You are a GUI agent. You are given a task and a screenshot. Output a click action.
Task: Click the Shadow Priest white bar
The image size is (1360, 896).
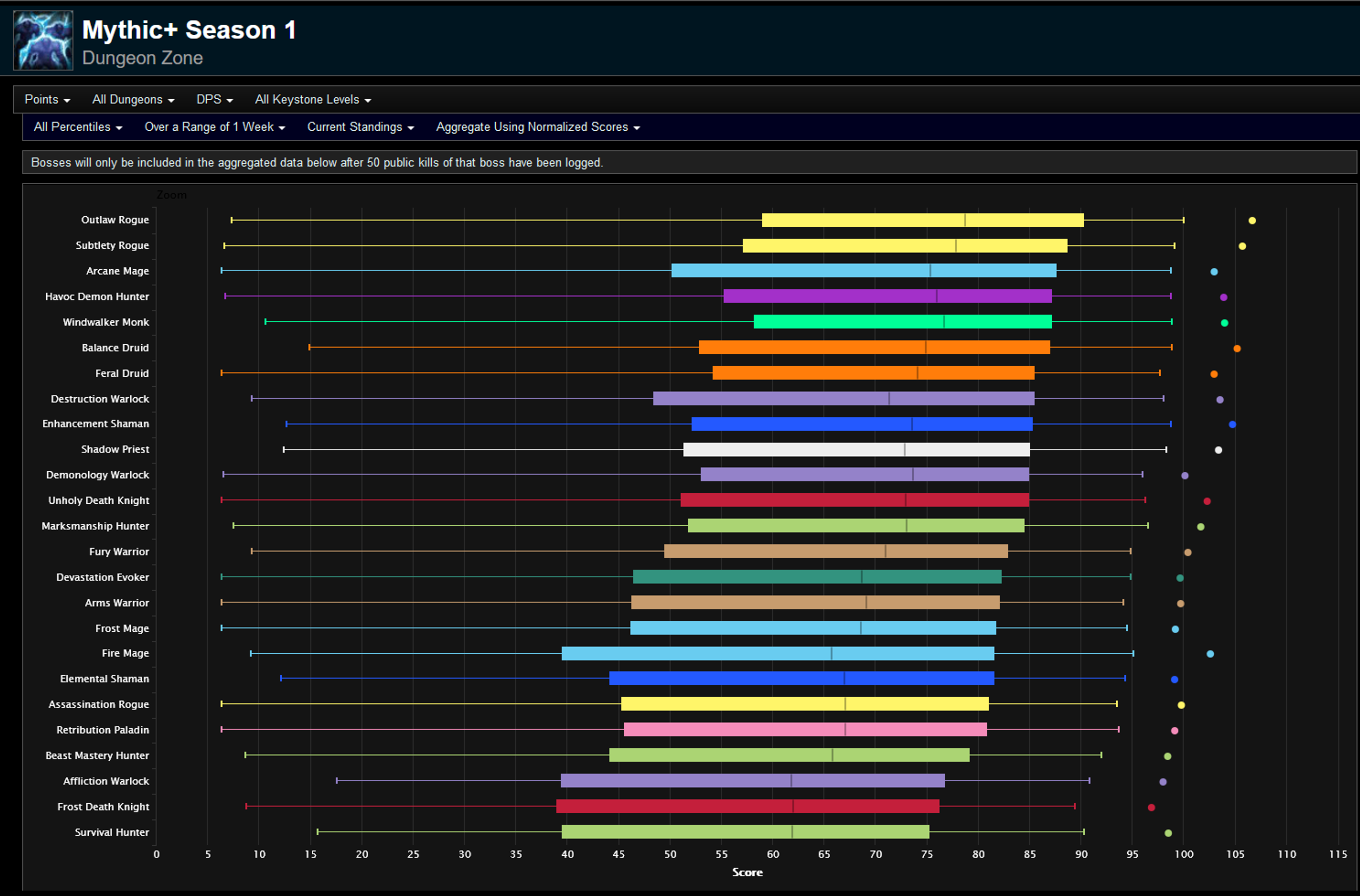pos(857,450)
